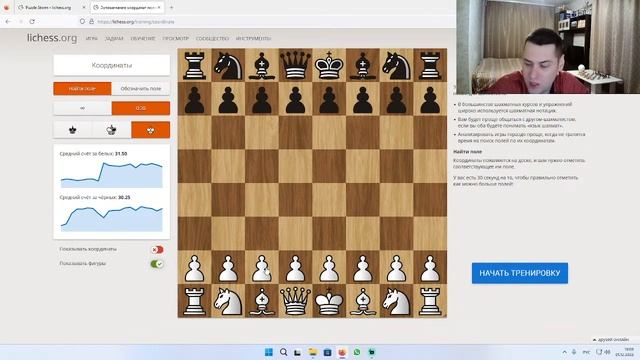Viewport: 640px width, 360px height.
Task: Open the ИНСТРУМЕНТЫ menu
Action: tap(253, 38)
